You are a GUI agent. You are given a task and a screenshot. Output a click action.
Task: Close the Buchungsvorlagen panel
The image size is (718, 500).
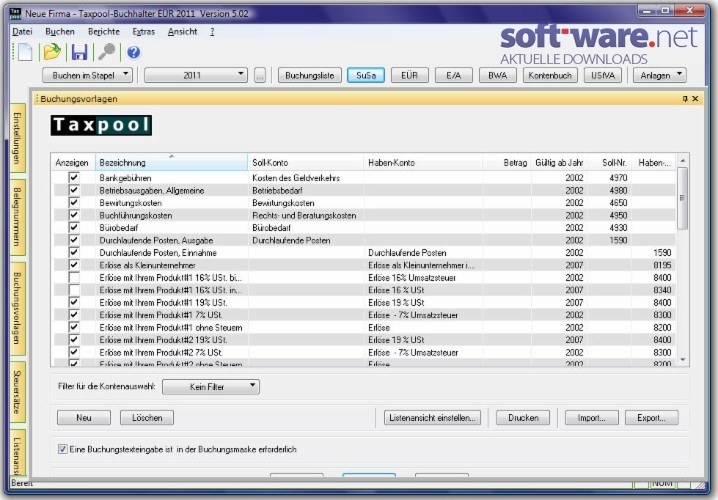(695, 98)
